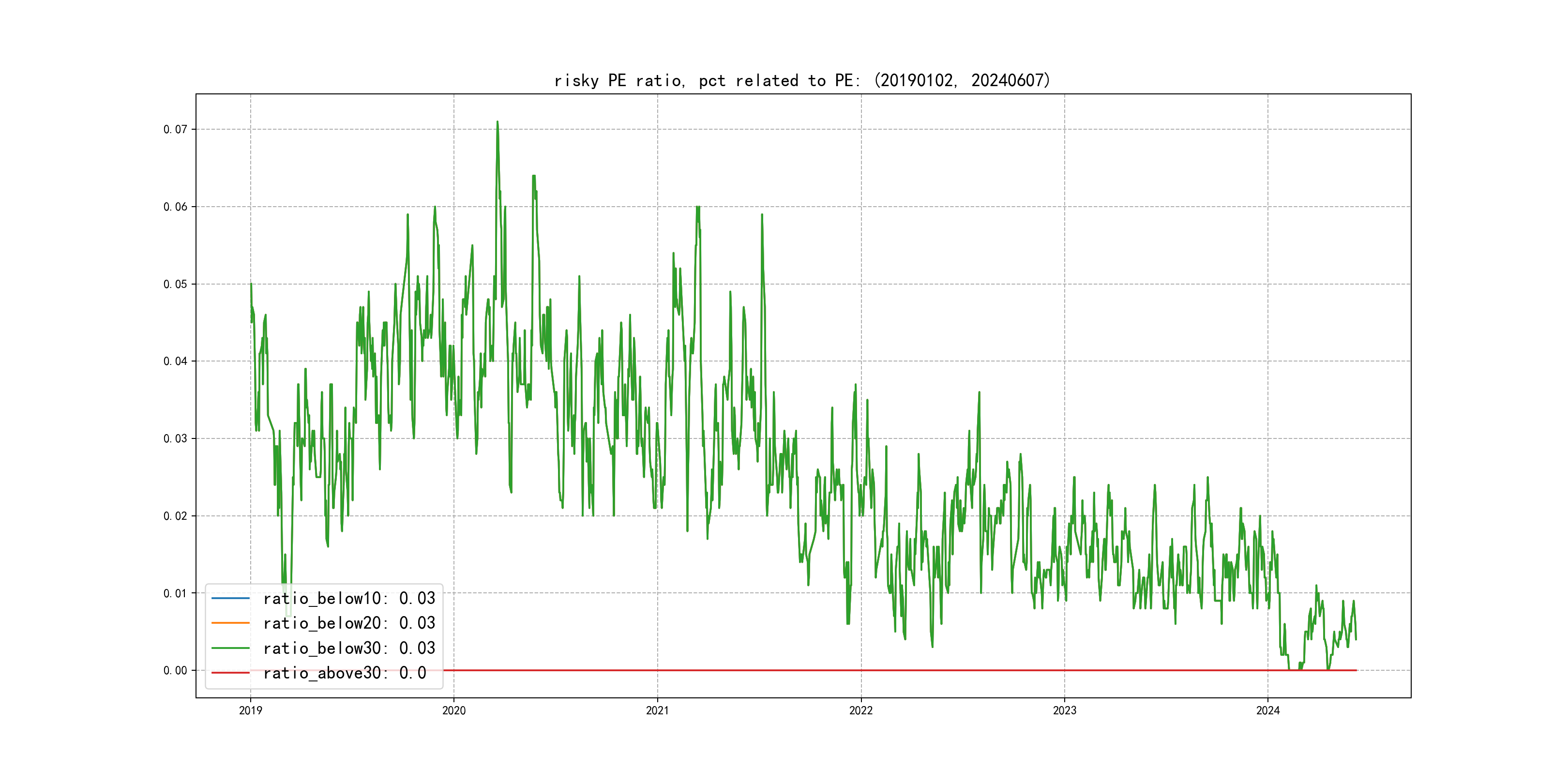Click the 0.02 y-axis tick label
The height and width of the screenshot is (784, 1568).
coord(175,515)
